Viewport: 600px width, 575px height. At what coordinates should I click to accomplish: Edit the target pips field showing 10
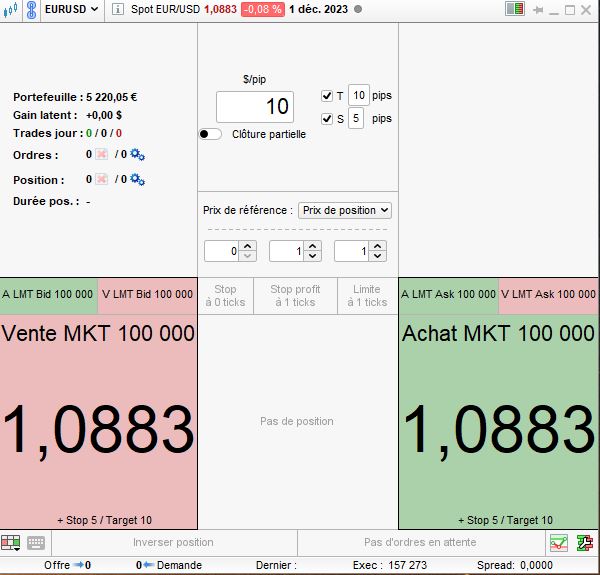coord(359,95)
